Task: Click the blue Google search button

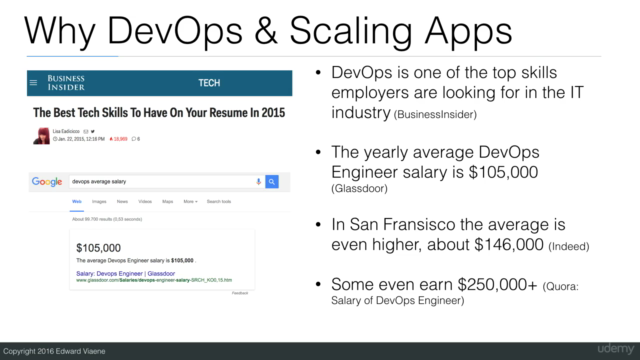Action: pyautogui.click(x=272, y=182)
